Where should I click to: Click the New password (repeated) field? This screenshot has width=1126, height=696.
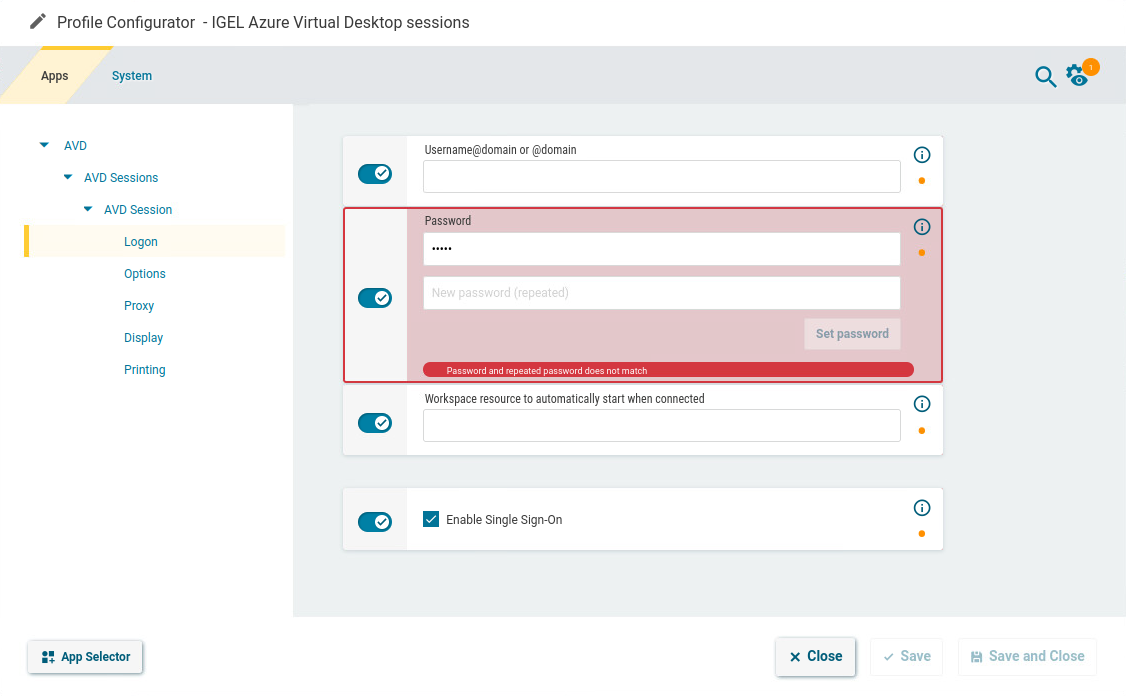coord(661,293)
